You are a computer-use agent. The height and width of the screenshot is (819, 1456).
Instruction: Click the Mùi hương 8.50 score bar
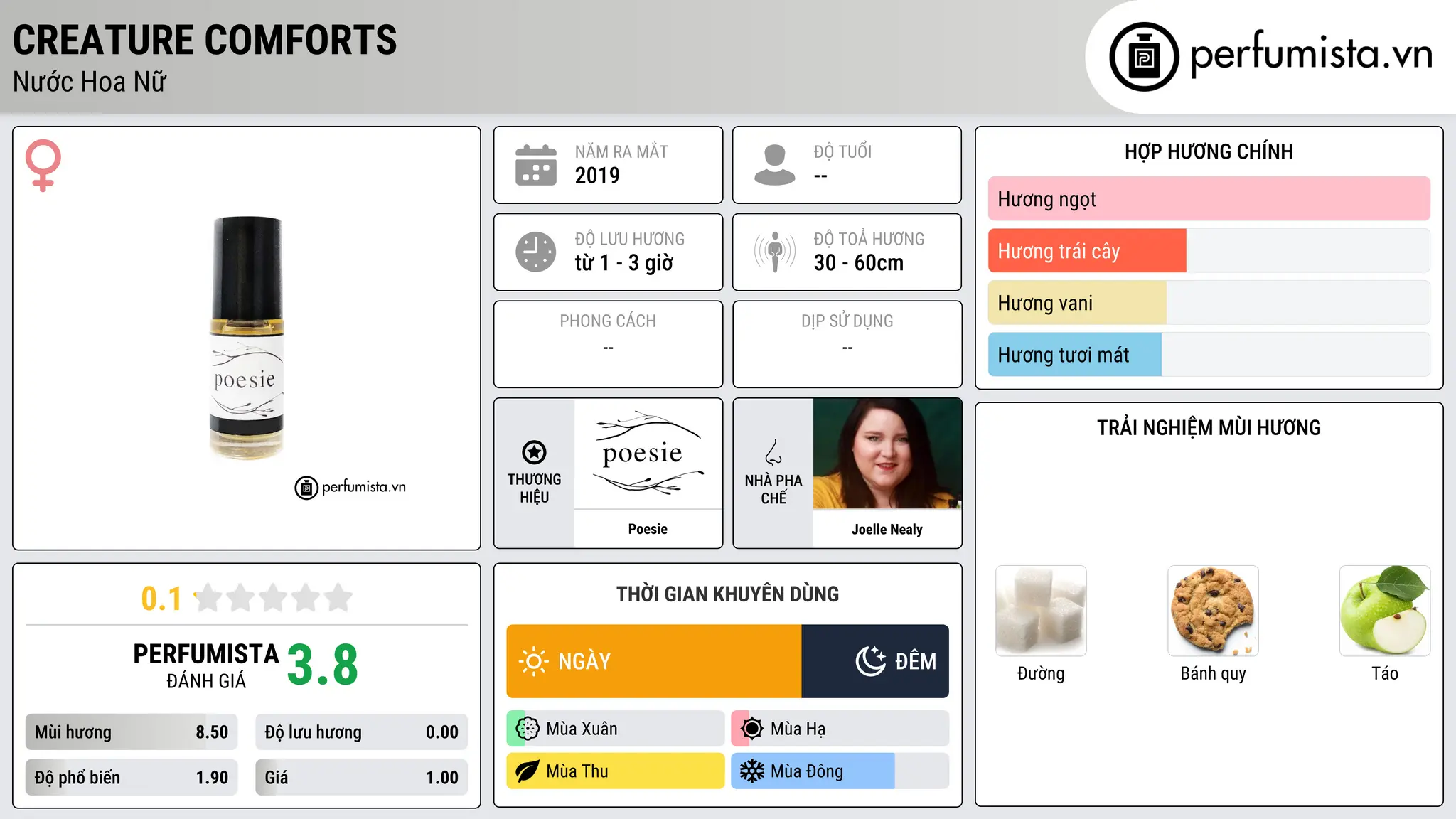pos(132,732)
